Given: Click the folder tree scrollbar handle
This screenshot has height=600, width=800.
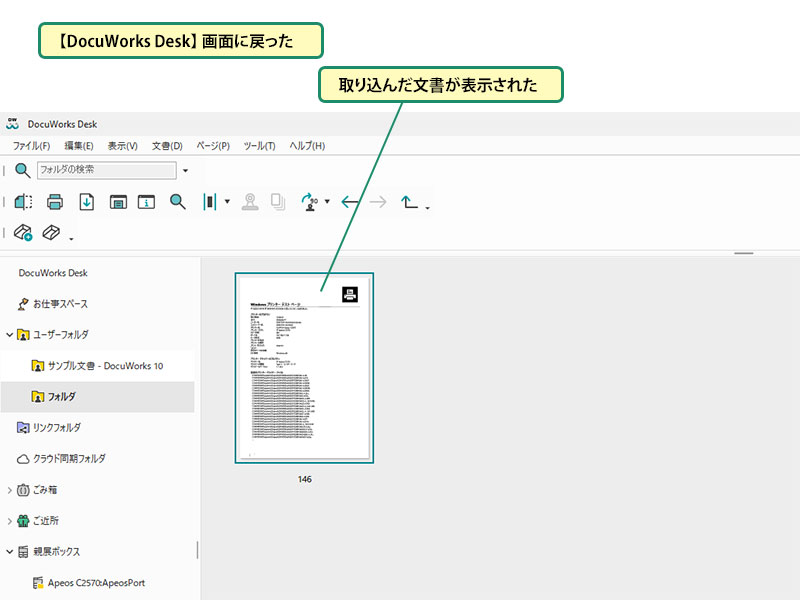Looking at the screenshot, I should coord(197,550).
